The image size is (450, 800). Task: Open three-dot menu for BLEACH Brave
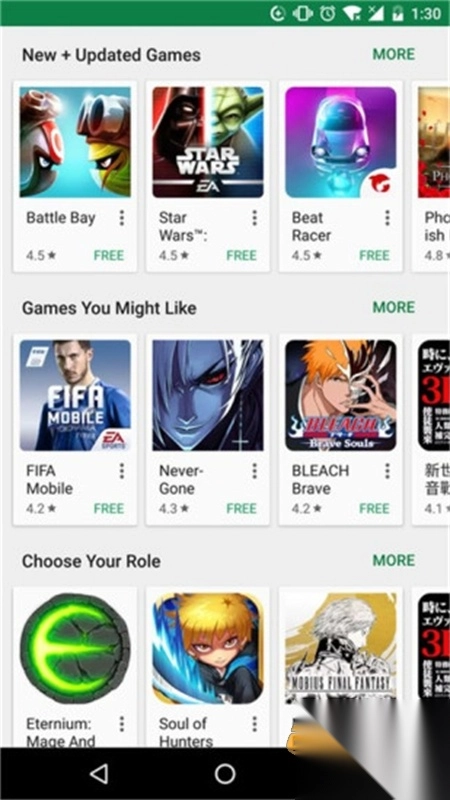(x=387, y=471)
